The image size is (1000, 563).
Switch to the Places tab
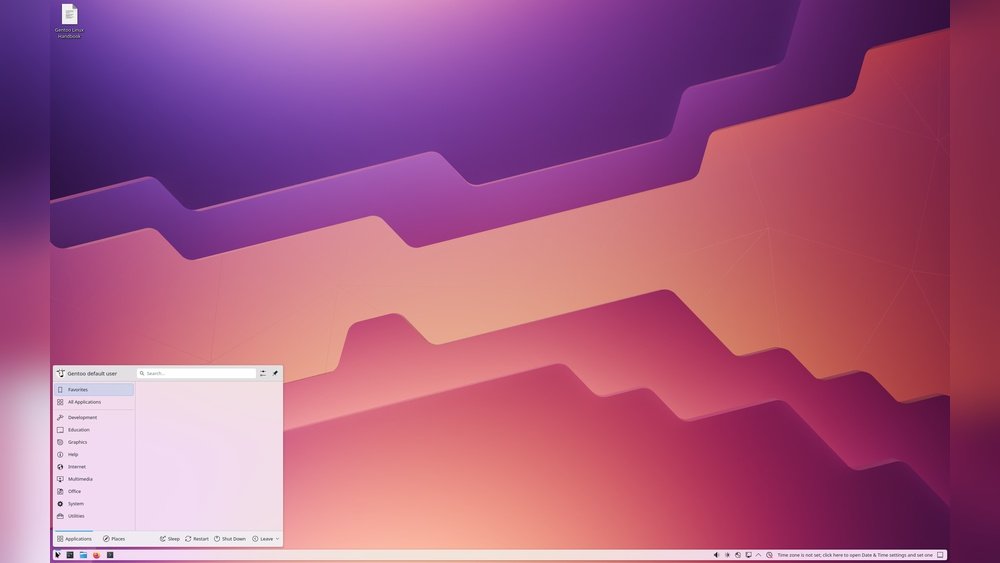click(x=114, y=539)
